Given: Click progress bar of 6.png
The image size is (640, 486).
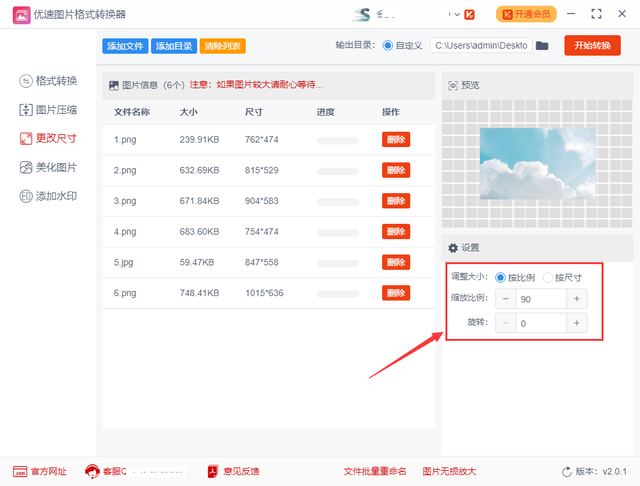Looking at the screenshot, I should click(338, 294).
